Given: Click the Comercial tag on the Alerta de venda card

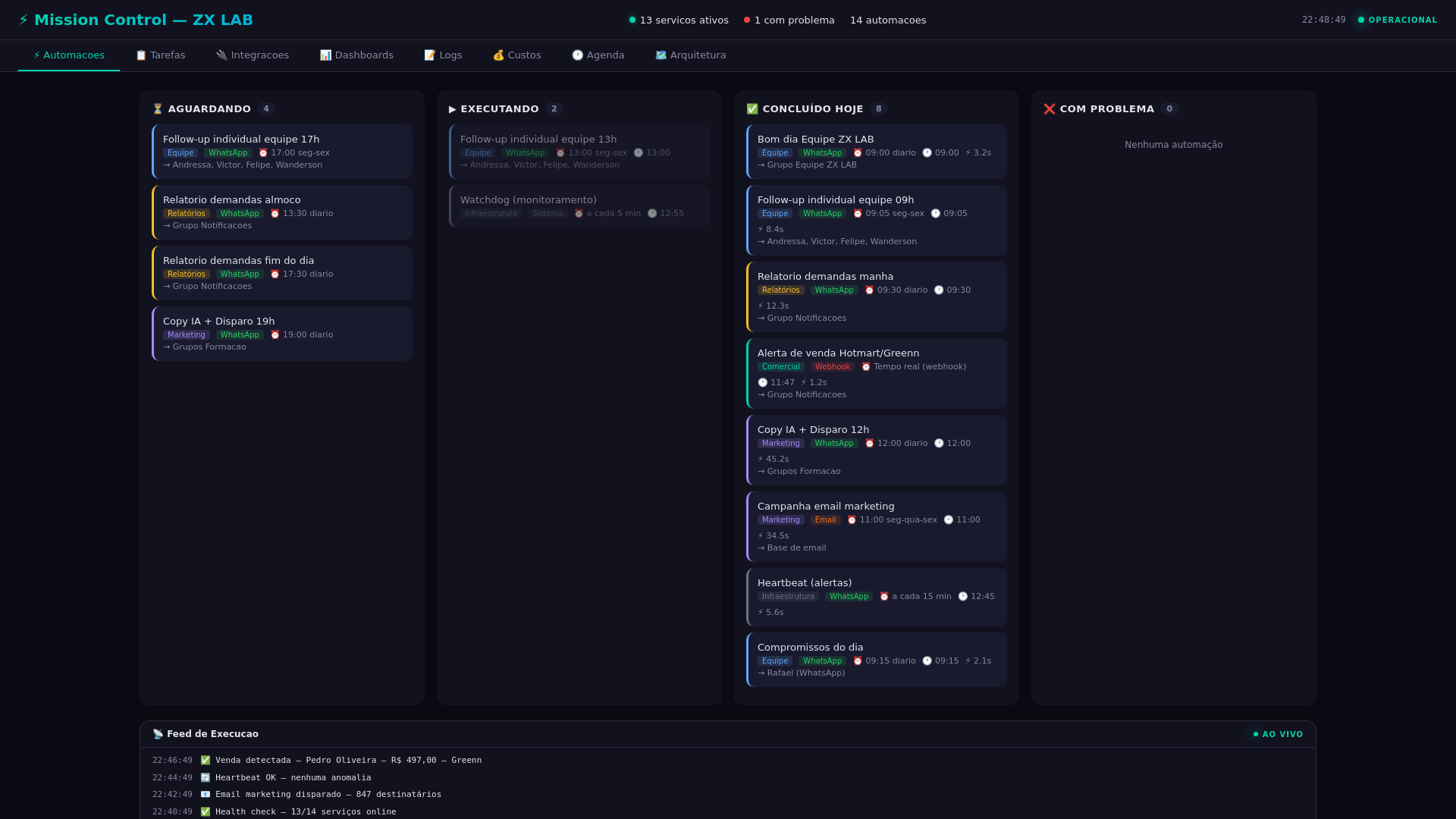Looking at the screenshot, I should pos(781,367).
